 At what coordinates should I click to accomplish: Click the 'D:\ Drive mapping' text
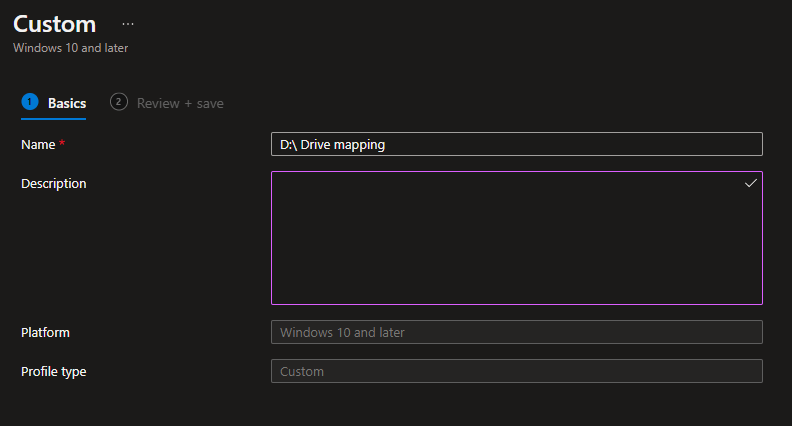tap(332, 144)
